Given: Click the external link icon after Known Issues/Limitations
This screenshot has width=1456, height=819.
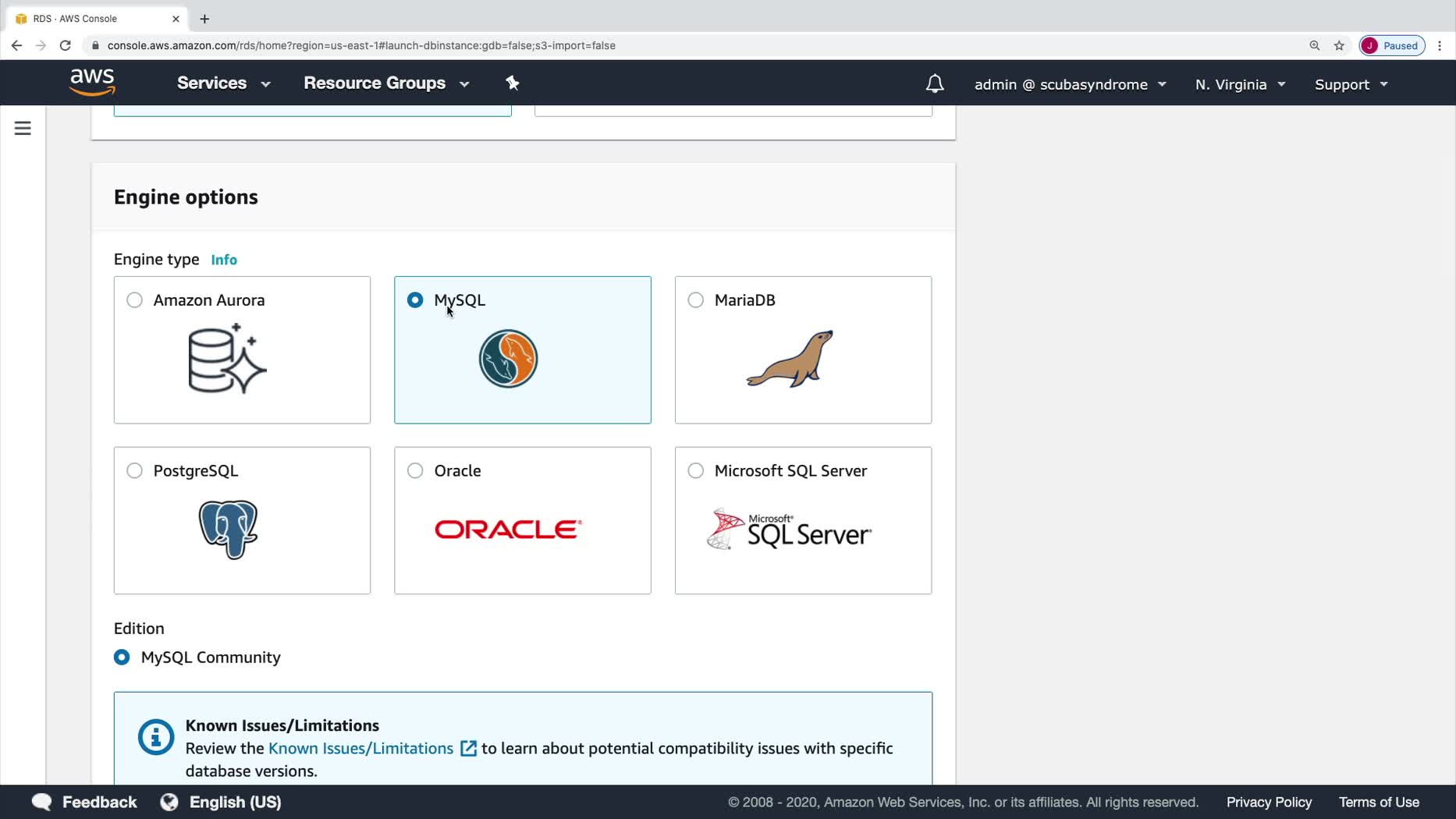Looking at the screenshot, I should pyautogui.click(x=468, y=749).
